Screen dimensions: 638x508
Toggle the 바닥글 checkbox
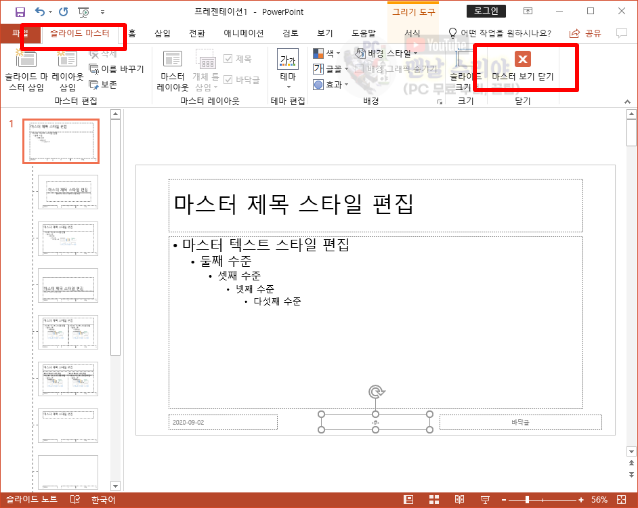point(242,80)
